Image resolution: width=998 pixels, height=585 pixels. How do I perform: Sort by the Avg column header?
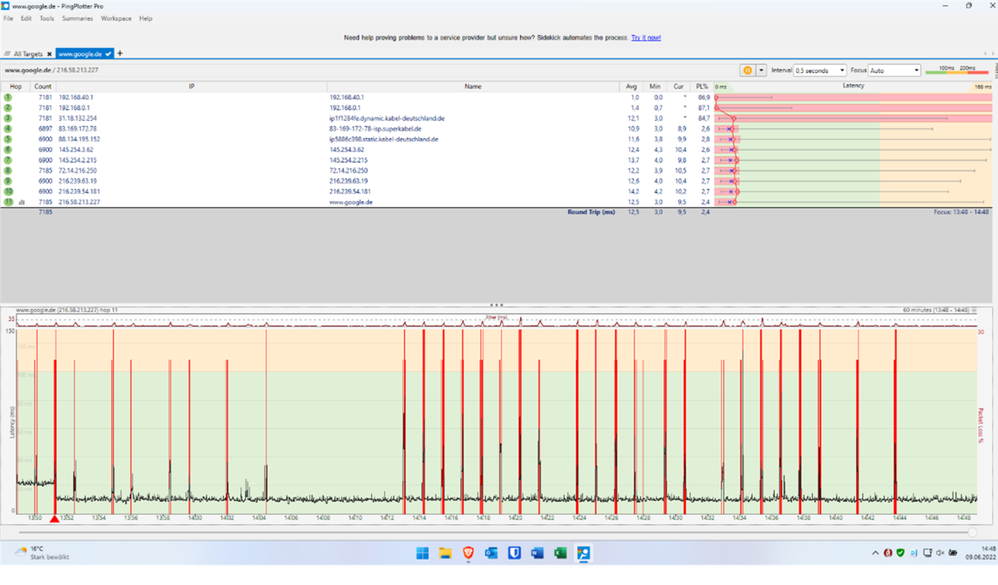[x=632, y=87]
